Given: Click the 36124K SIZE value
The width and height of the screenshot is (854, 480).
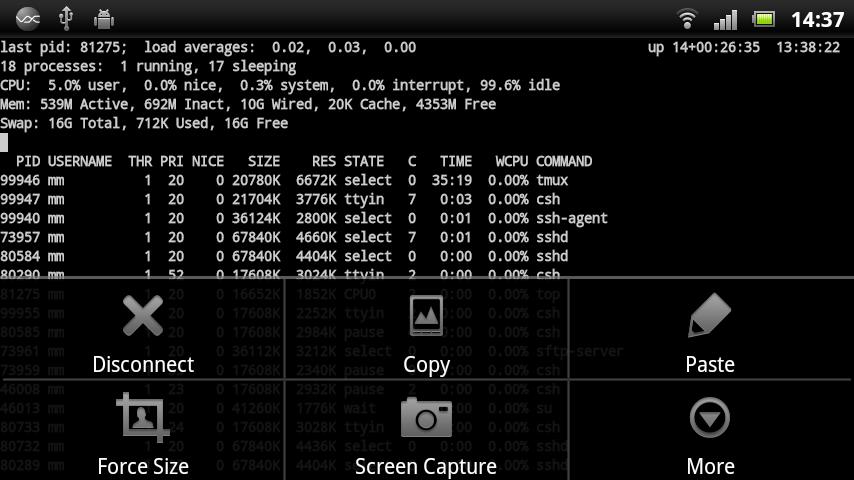Looking at the screenshot, I should coord(256,218).
